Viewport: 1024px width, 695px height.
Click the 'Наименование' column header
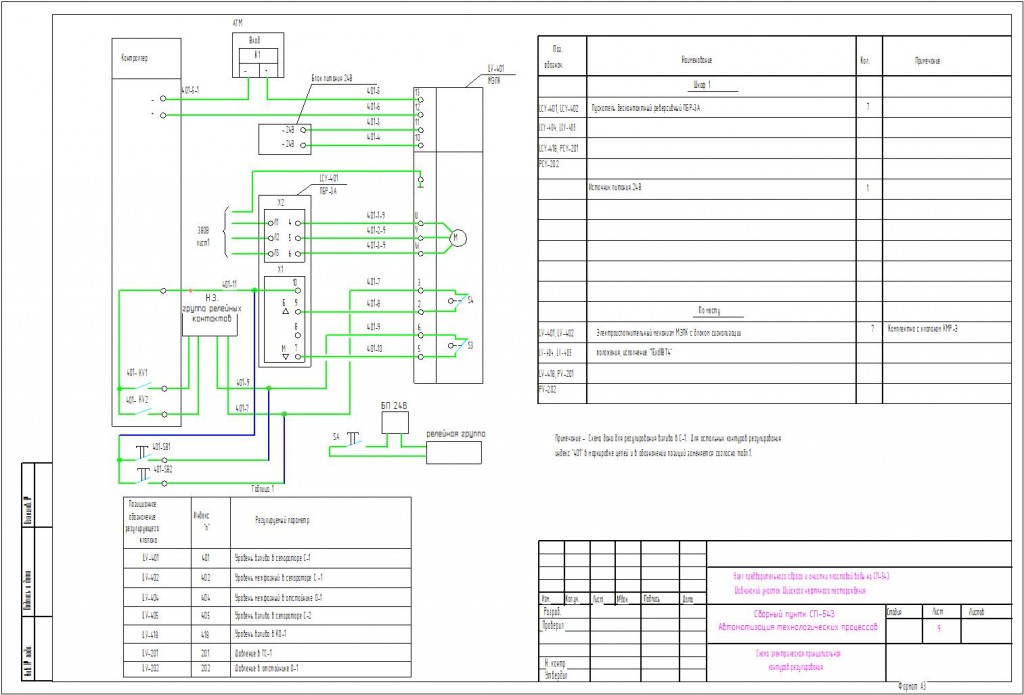coord(699,60)
